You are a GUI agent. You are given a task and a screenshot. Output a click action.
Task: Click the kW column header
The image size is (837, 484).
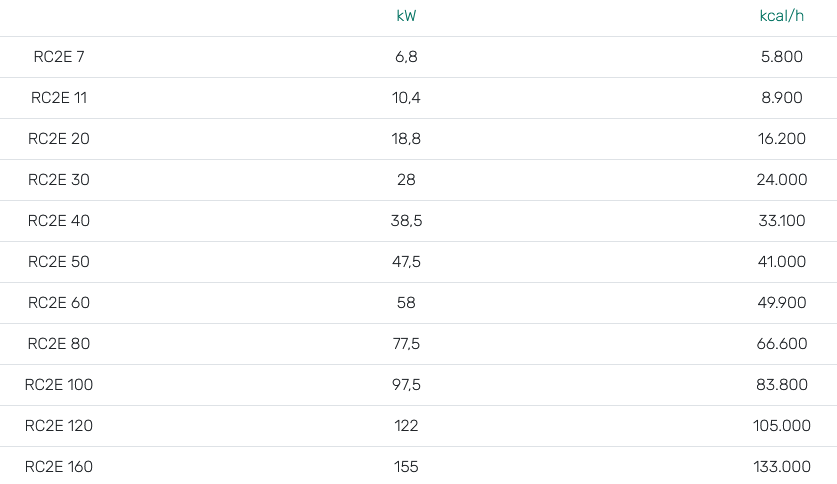click(x=406, y=16)
